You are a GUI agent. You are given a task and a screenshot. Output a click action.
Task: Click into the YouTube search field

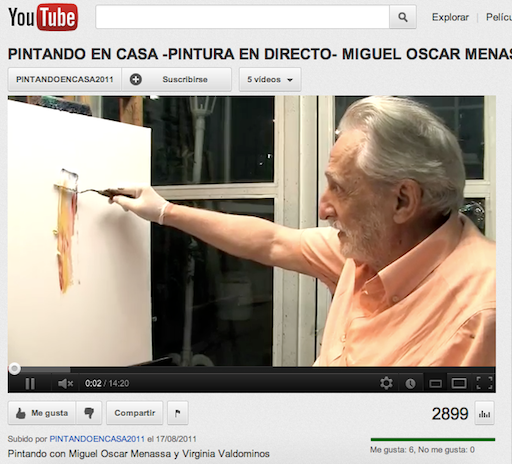click(242, 17)
